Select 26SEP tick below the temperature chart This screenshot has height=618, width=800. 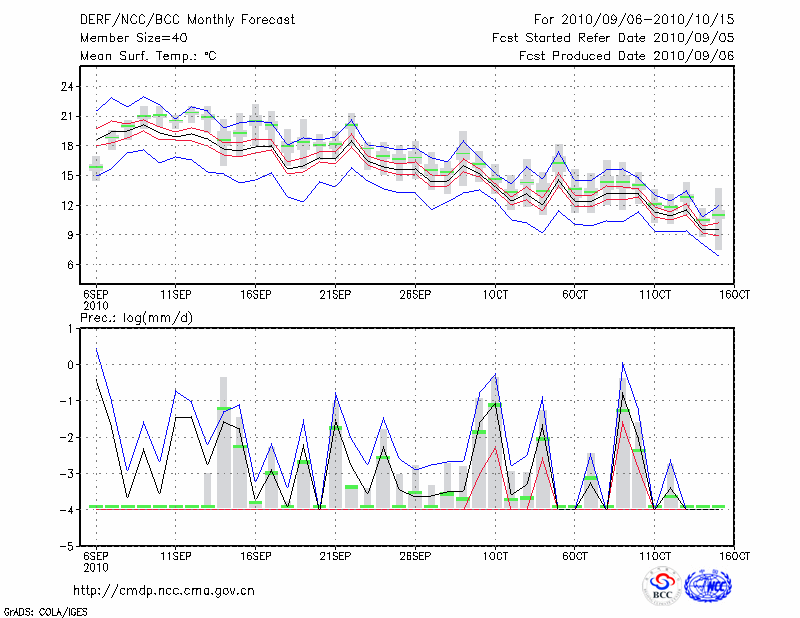pyautogui.click(x=414, y=294)
